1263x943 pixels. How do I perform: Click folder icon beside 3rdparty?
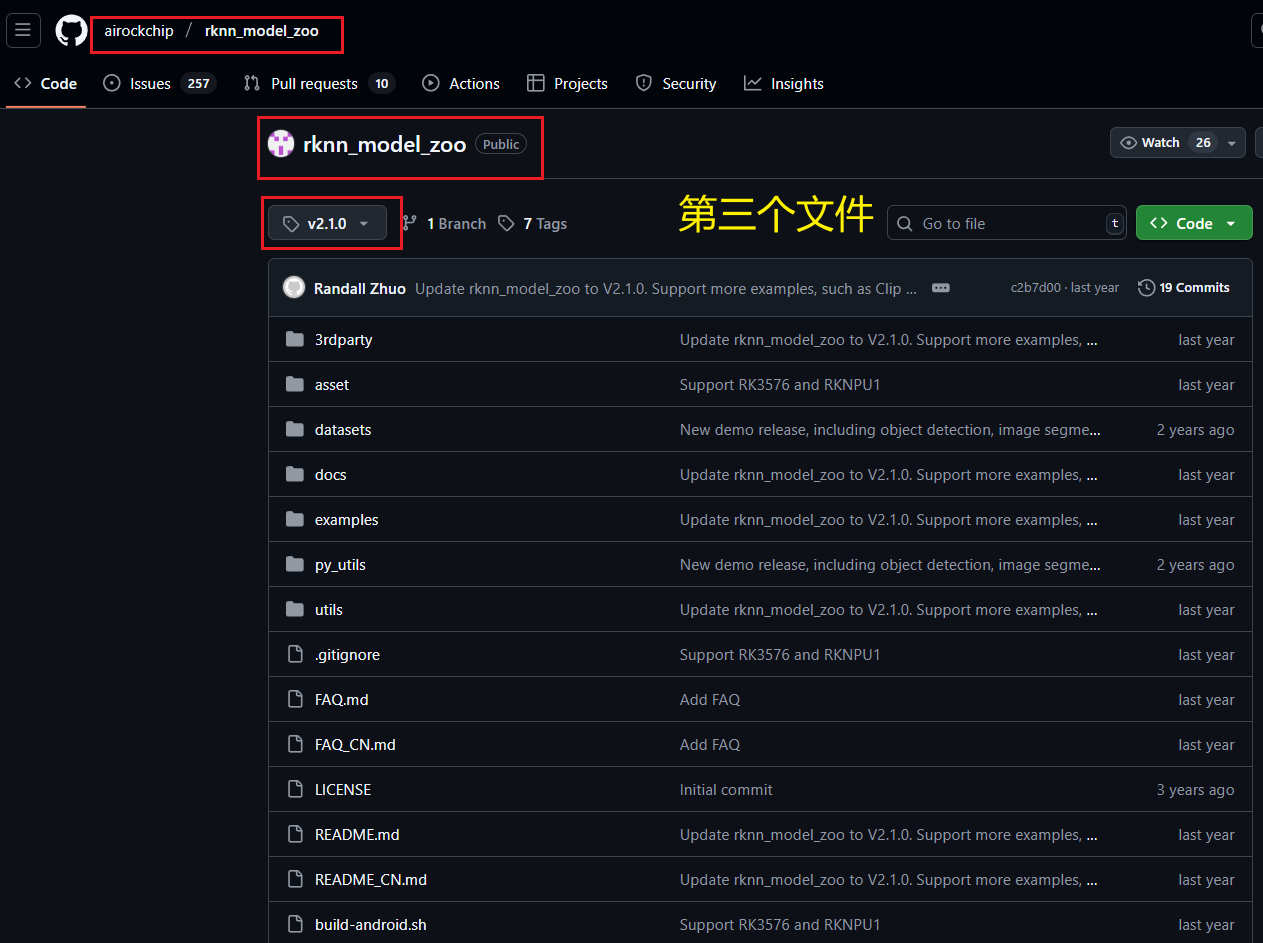(x=294, y=340)
